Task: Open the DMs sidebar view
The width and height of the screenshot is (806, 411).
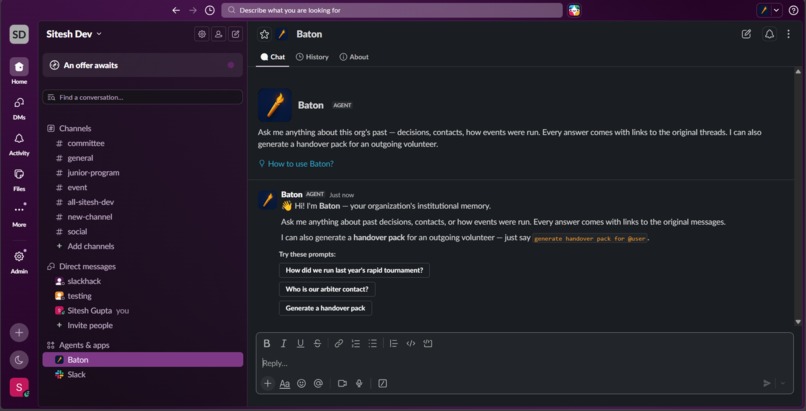Action: [x=19, y=107]
